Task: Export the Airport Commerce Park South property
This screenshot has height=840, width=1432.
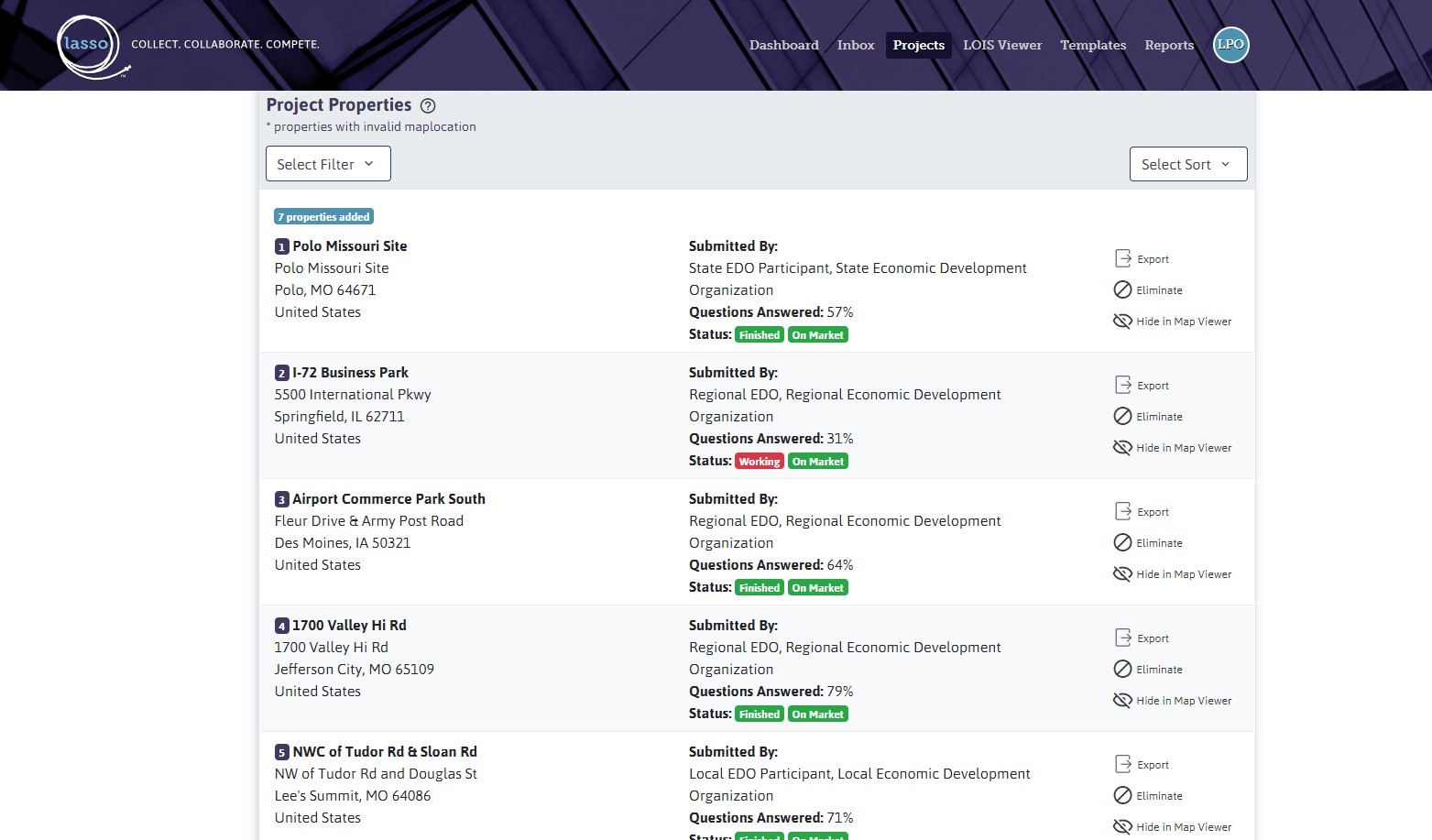Action: click(1142, 511)
